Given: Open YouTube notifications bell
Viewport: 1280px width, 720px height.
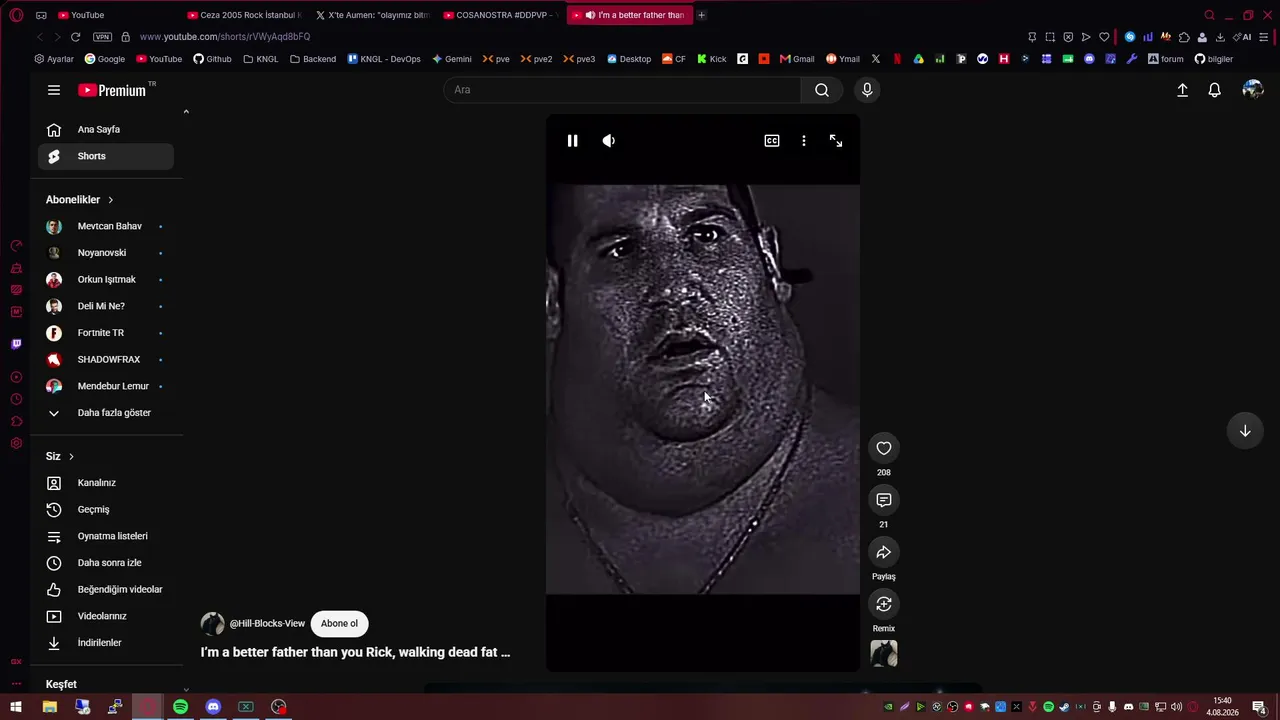Looking at the screenshot, I should 1214,90.
